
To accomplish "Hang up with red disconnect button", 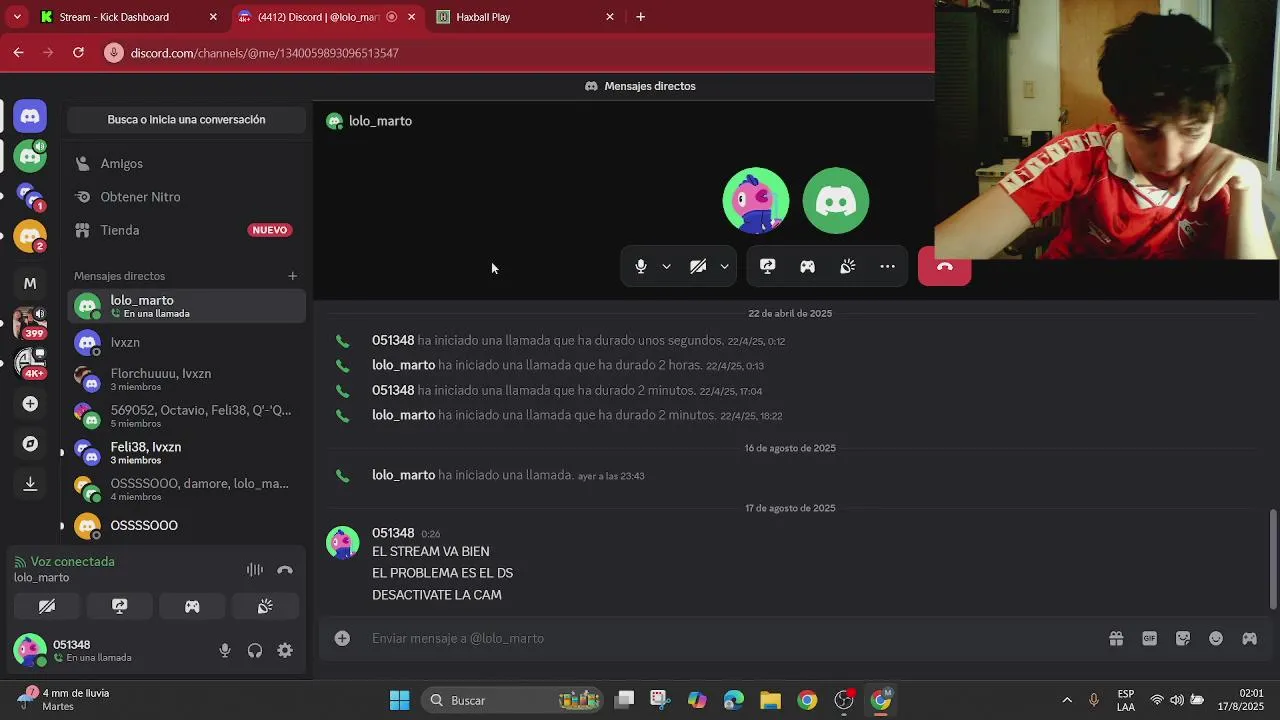I will pyautogui.click(x=944, y=267).
